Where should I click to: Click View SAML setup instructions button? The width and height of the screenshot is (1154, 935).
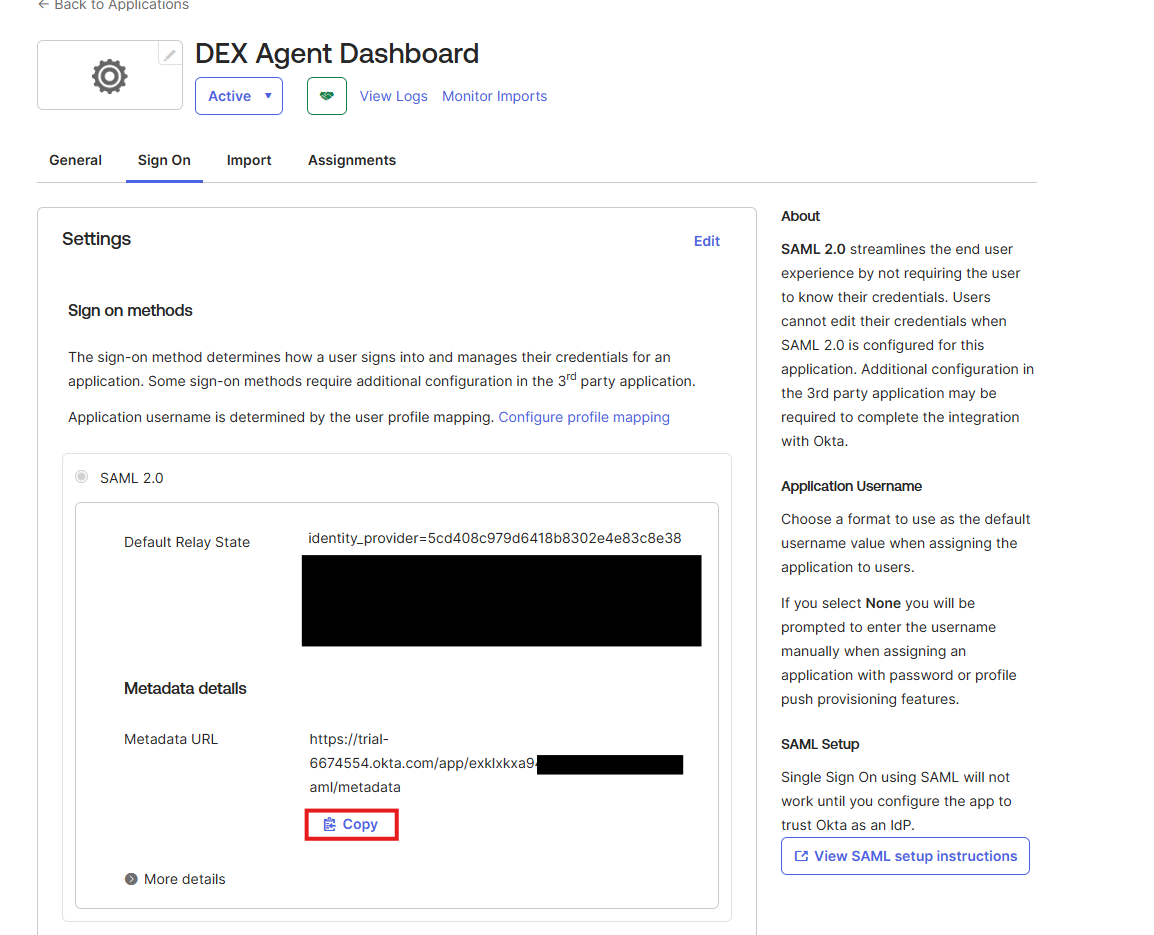tap(905, 856)
